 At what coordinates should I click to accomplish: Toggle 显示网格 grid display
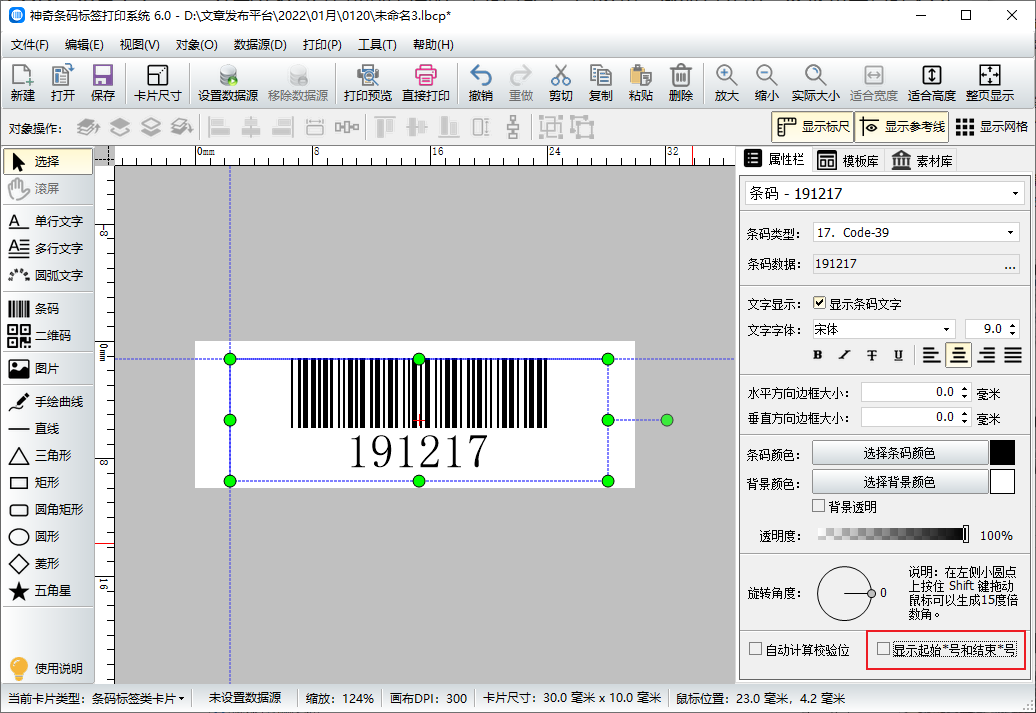click(991, 127)
